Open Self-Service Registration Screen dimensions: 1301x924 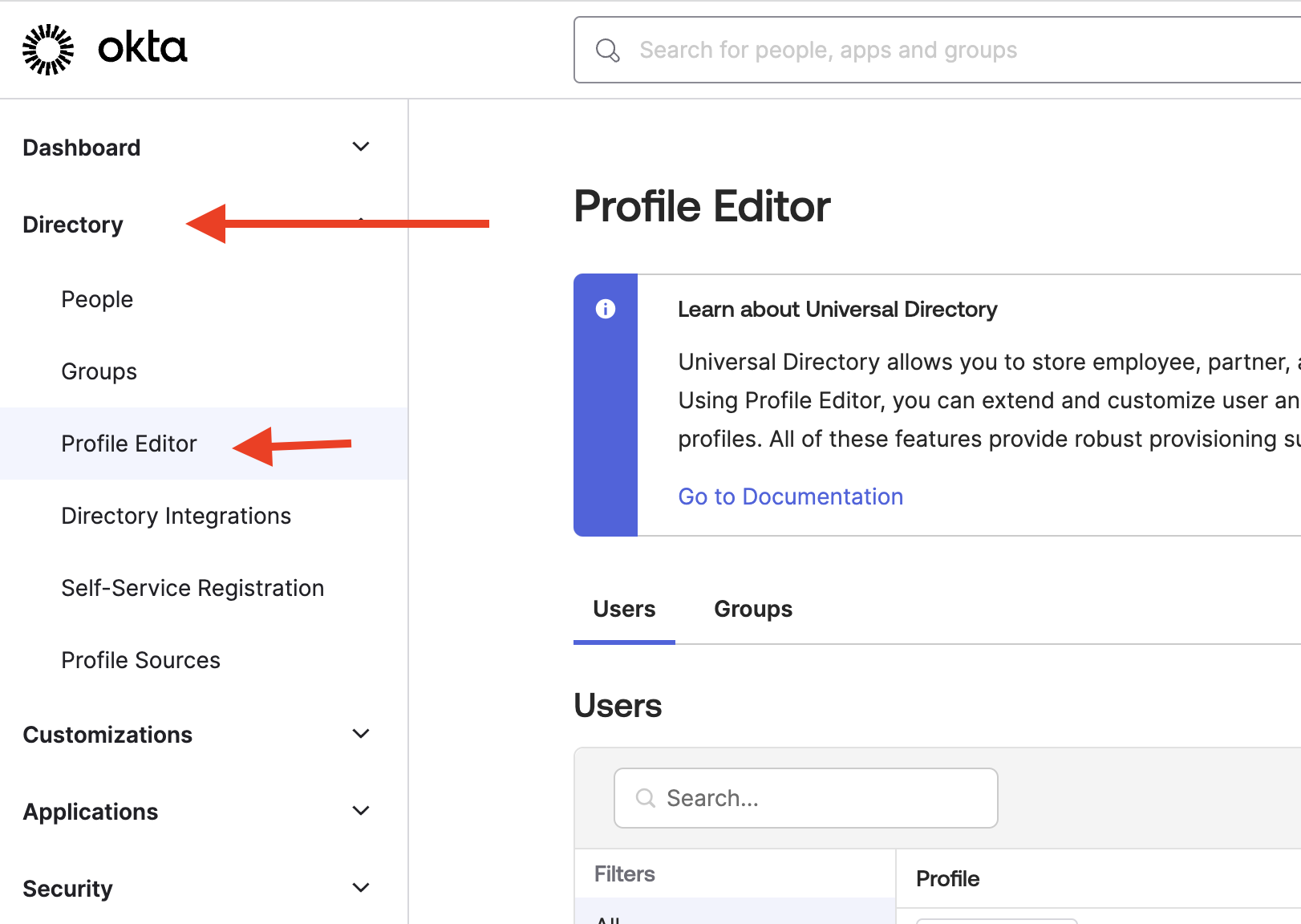click(193, 588)
